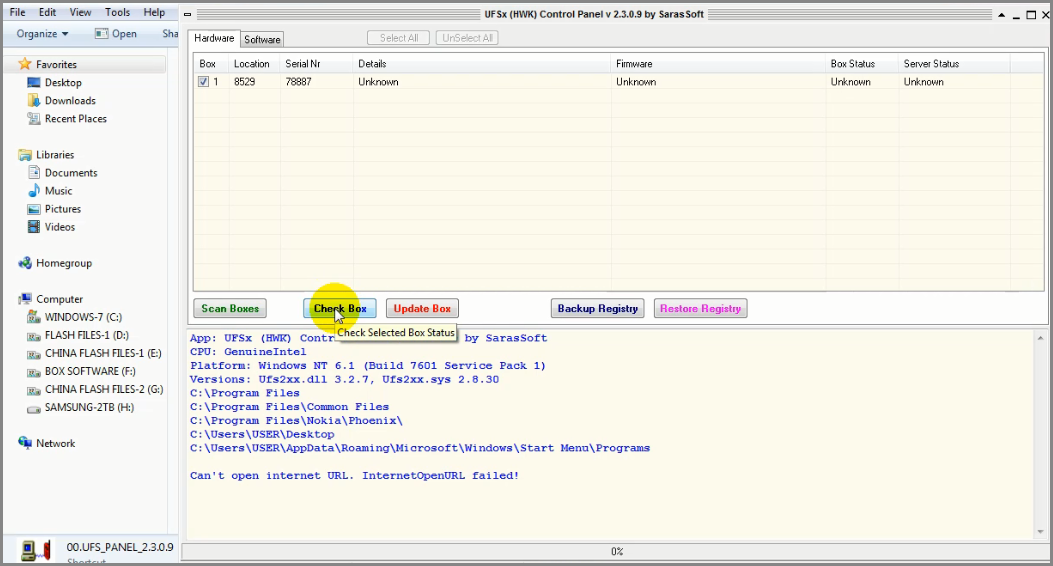Expand the Organize dropdown
The height and width of the screenshot is (566, 1053).
click(x=42, y=34)
